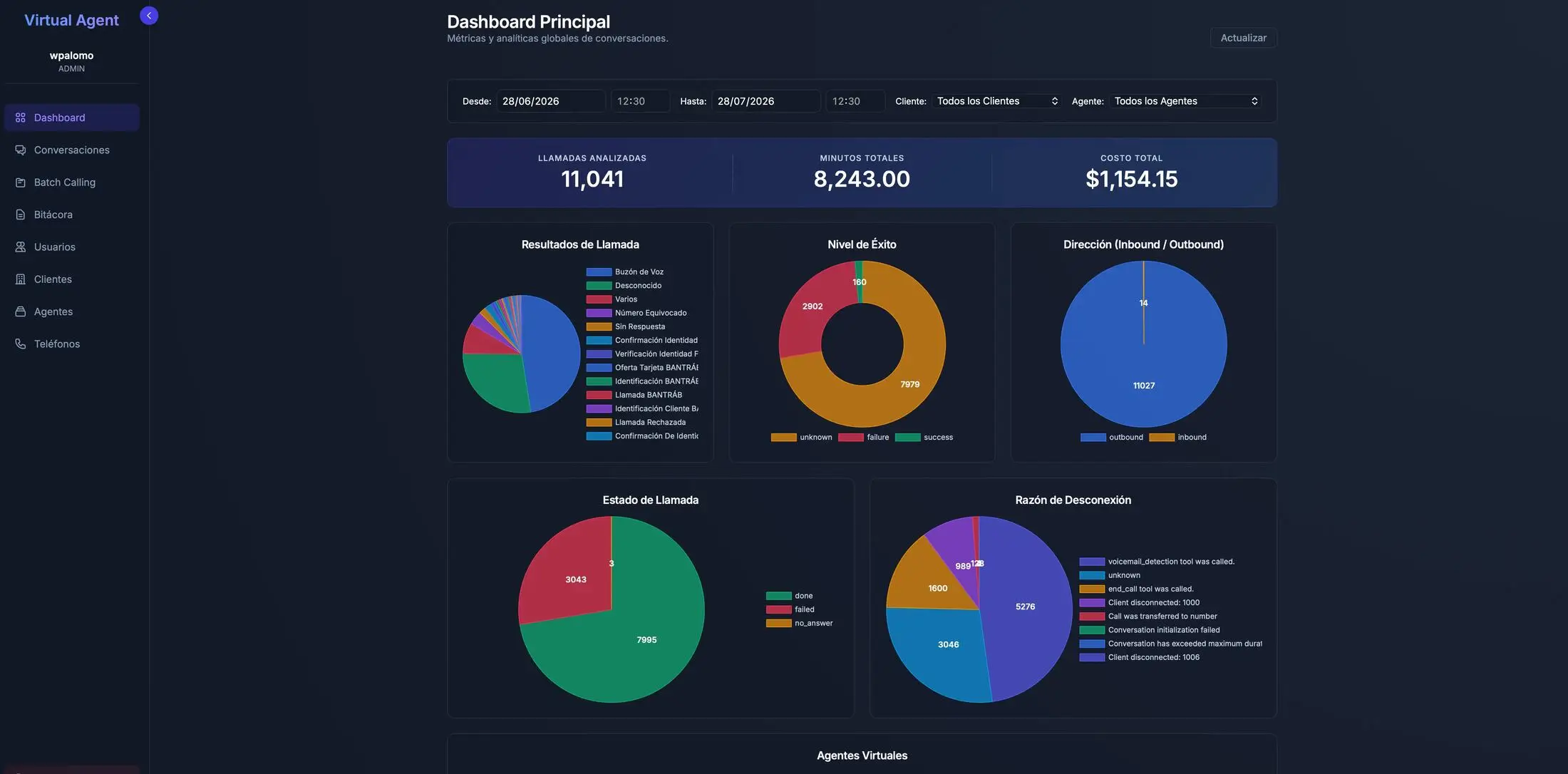Open the Cliente dropdown Todos los Clientes

click(x=996, y=101)
